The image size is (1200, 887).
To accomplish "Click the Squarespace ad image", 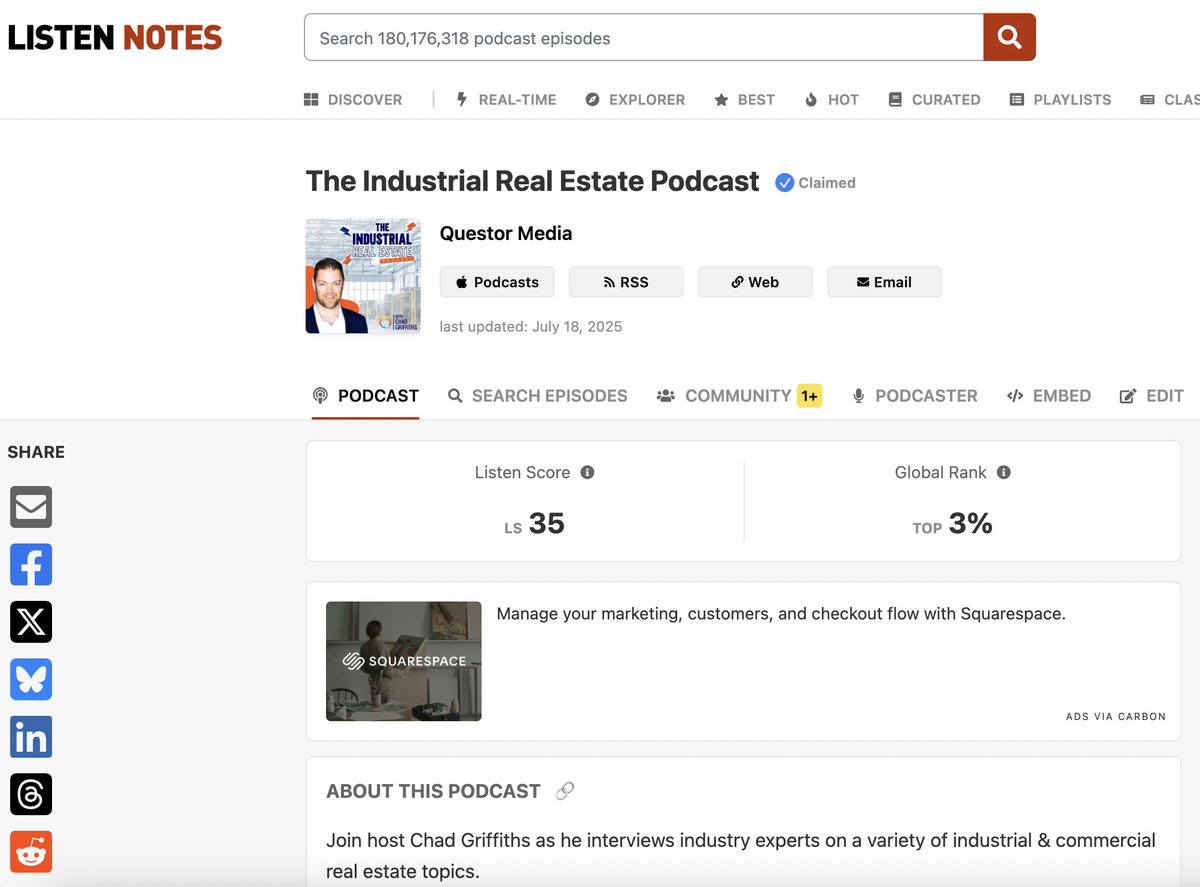I will click(x=404, y=661).
